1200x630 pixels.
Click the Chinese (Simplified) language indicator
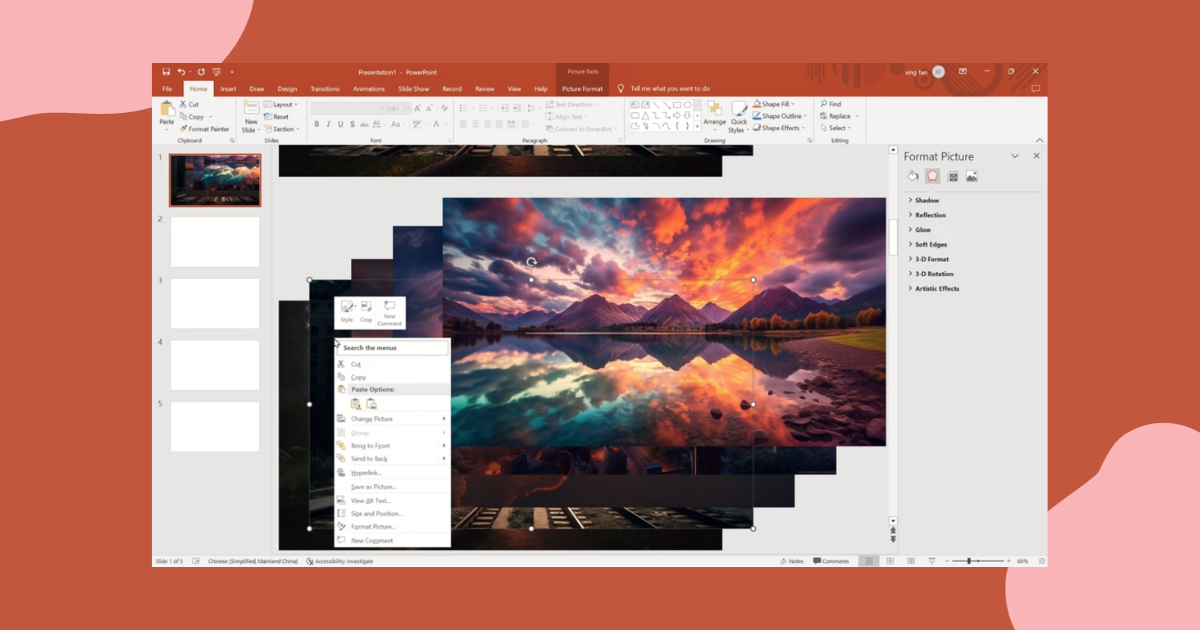click(252, 561)
